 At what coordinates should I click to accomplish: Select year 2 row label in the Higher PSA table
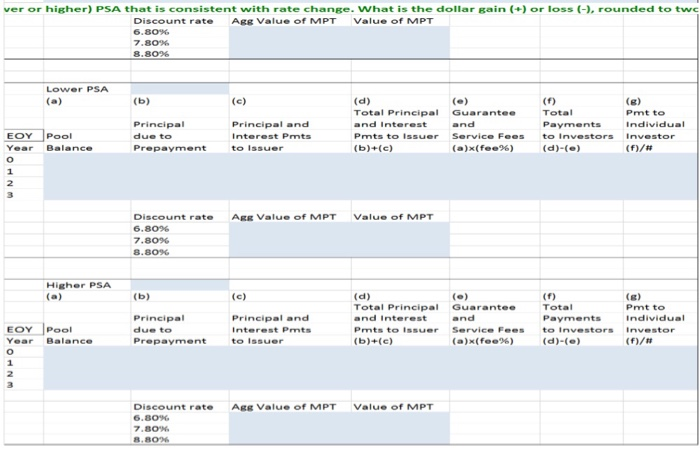point(10,374)
